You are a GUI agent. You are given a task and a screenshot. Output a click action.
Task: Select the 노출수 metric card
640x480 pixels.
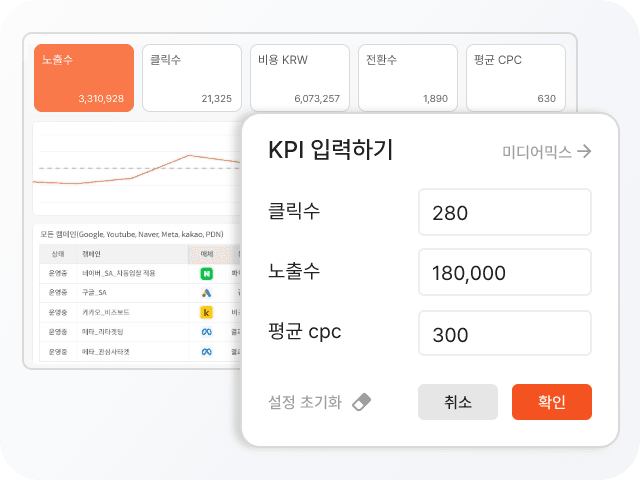[84, 78]
